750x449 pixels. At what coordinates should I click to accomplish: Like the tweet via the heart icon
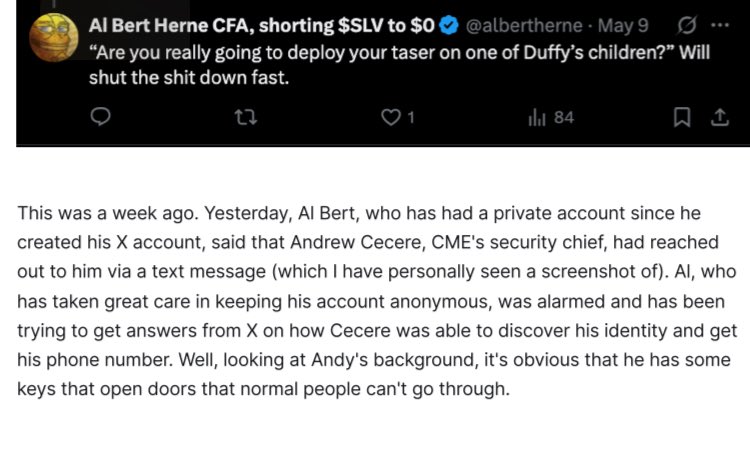pyautogui.click(x=391, y=117)
